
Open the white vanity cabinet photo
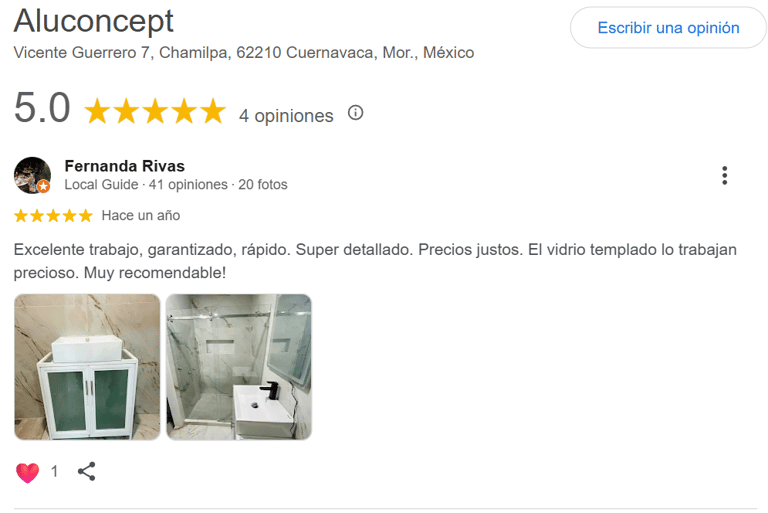coord(87,367)
